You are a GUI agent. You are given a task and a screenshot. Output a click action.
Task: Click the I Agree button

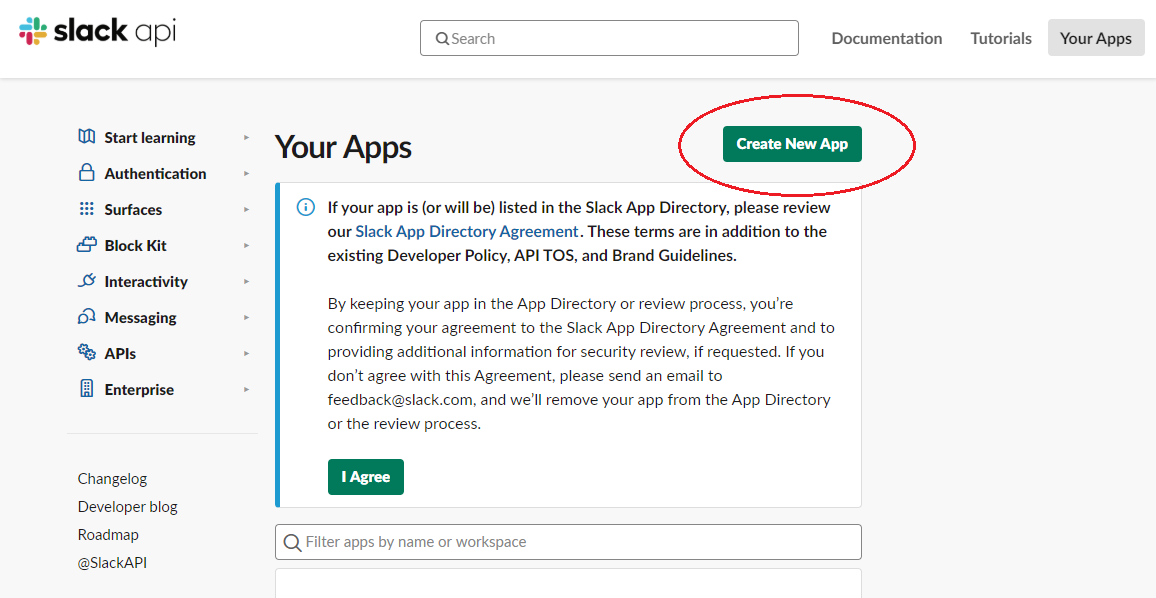click(x=366, y=476)
